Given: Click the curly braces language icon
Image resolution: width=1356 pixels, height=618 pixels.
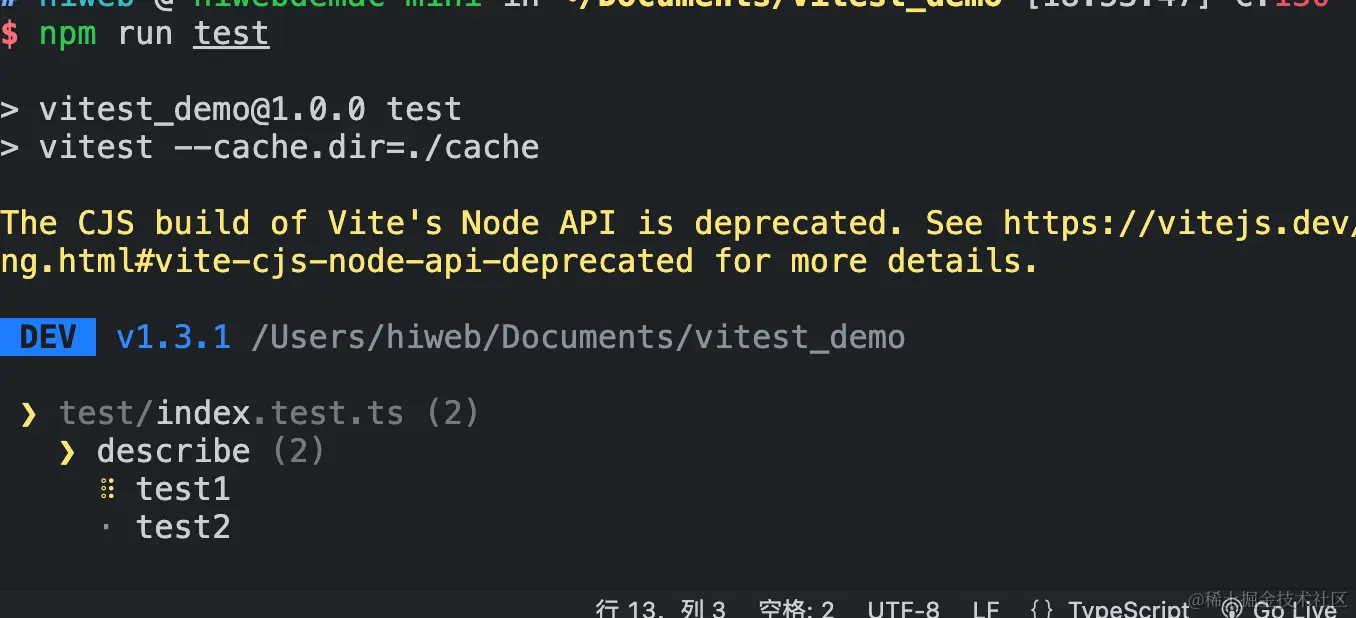Looking at the screenshot, I should (x=1042, y=609).
